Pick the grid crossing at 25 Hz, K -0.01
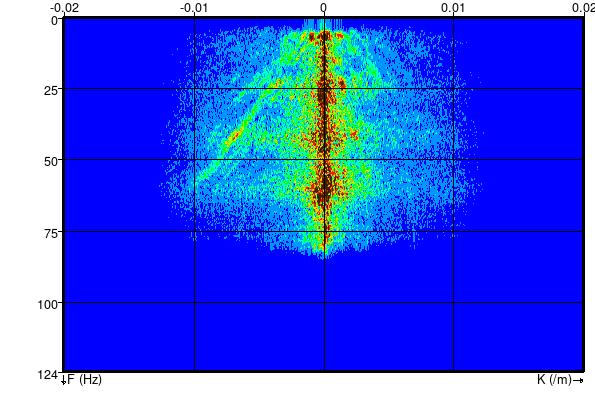This screenshot has height=396, width=595. [x=195, y=89]
